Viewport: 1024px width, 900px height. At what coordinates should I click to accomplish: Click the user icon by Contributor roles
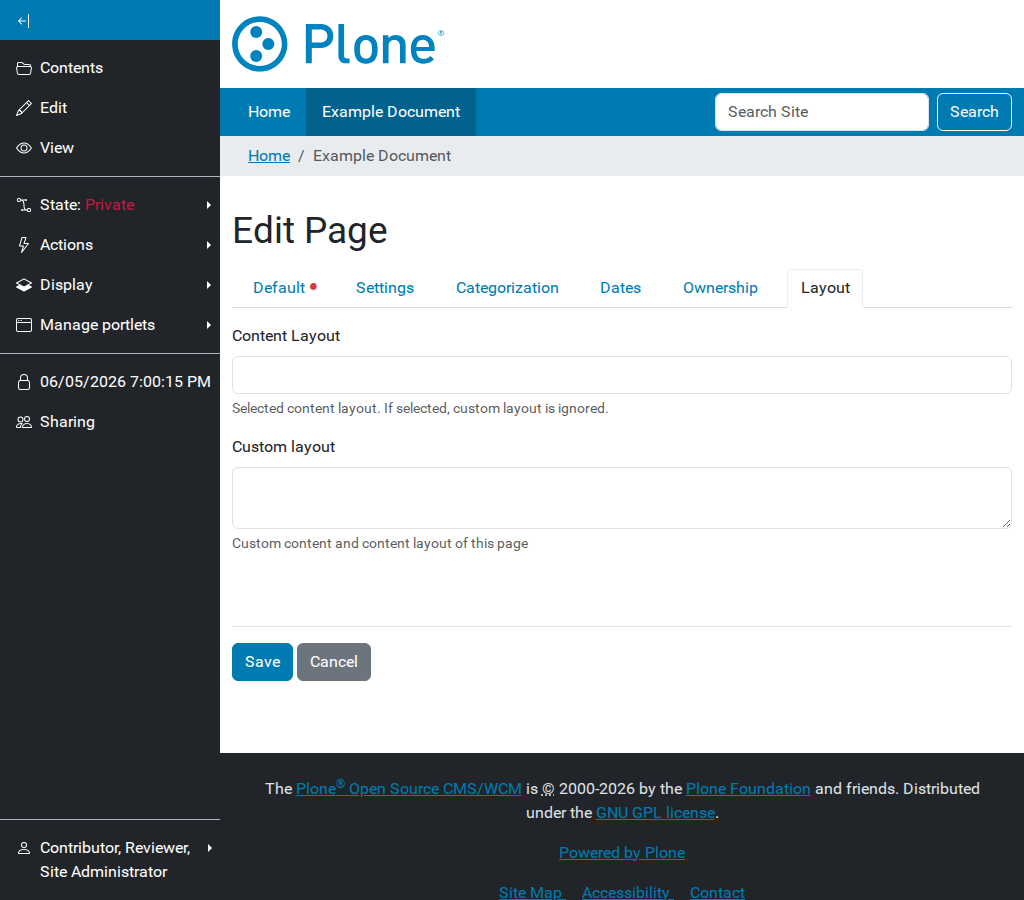[x=24, y=848]
